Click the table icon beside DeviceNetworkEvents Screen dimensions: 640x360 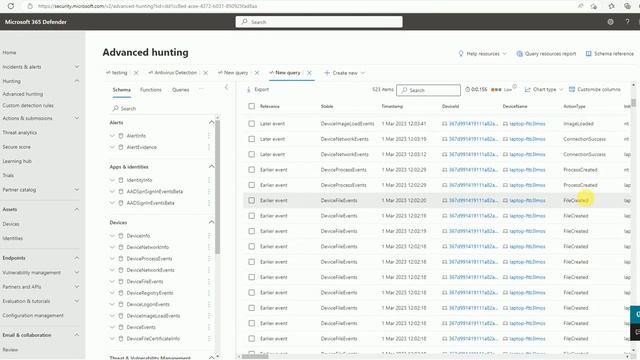click(x=121, y=270)
